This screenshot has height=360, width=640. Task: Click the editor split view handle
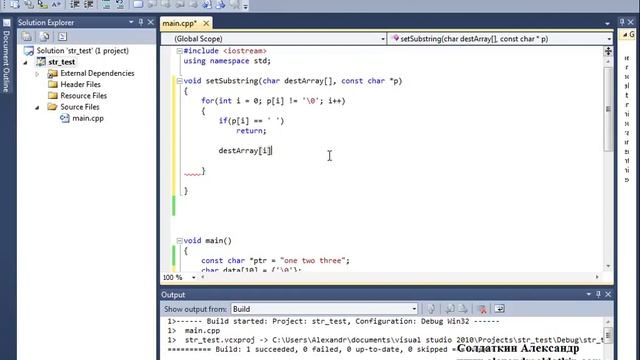[608, 51]
